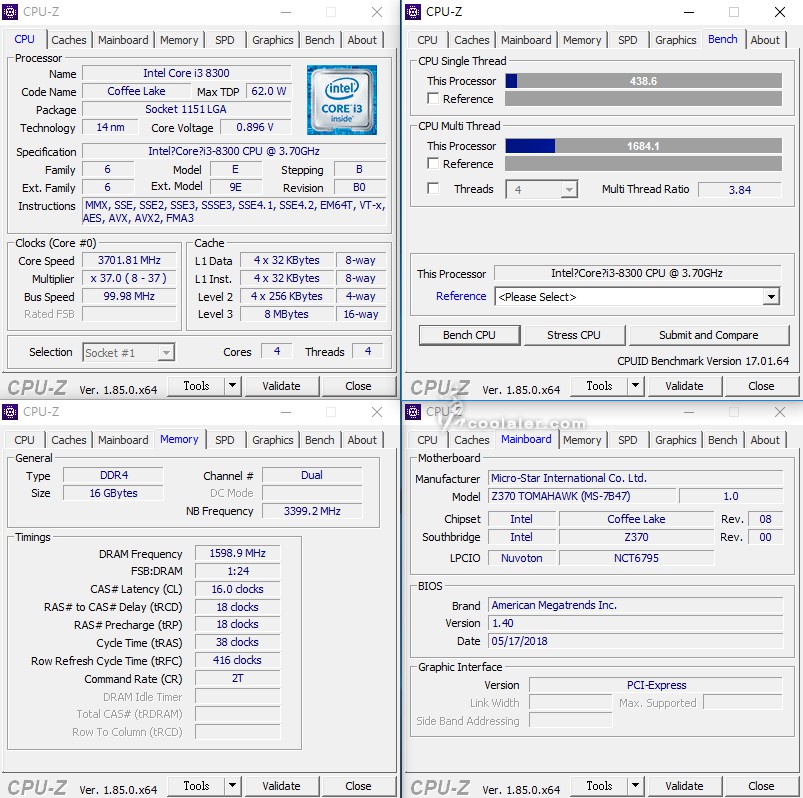
Task: Click single thread score bar showing 438.6
Action: pos(643,81)
